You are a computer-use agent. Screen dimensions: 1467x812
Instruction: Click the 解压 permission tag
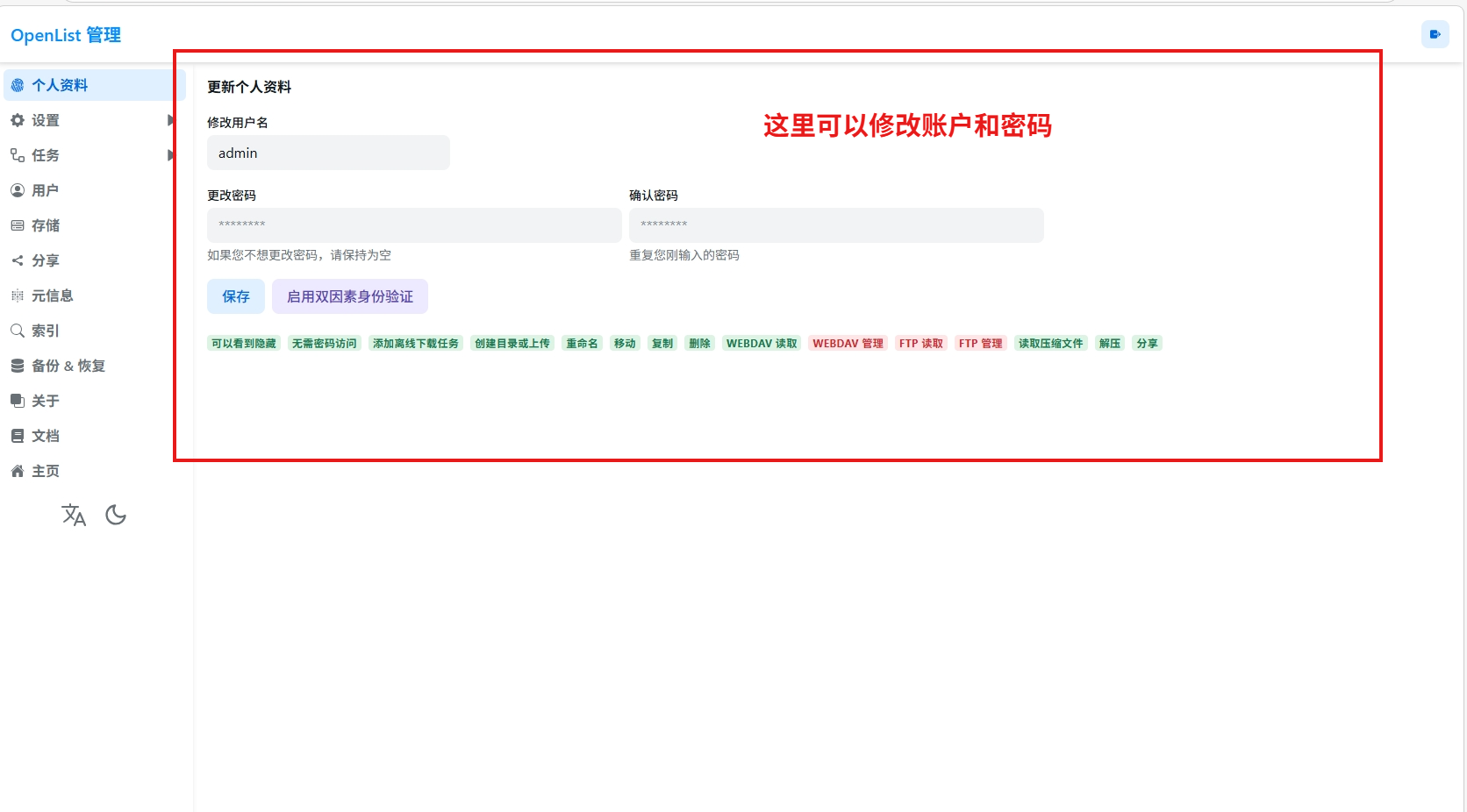pyautogui.click(x=1110, y=343)
